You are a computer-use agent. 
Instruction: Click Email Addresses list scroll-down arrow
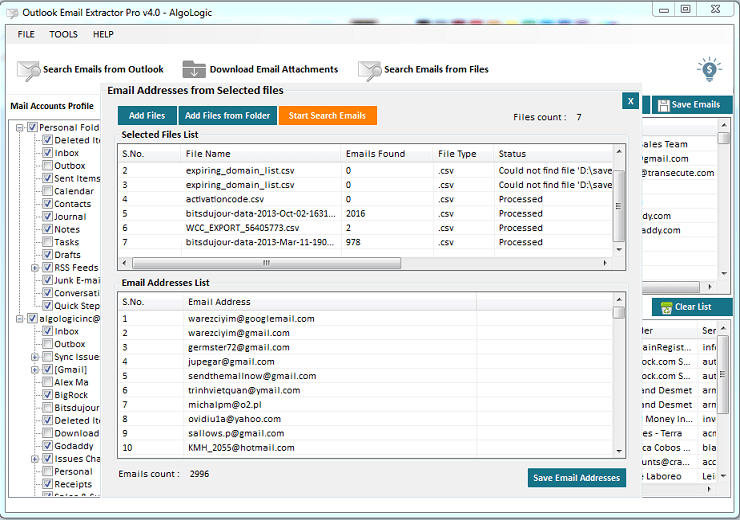(x=619, y=452)
